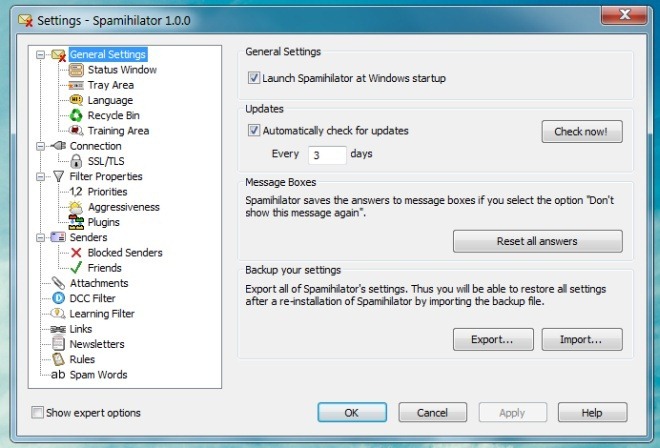Click the Cancel button
The image size is (660, 448).
[432, 412]
